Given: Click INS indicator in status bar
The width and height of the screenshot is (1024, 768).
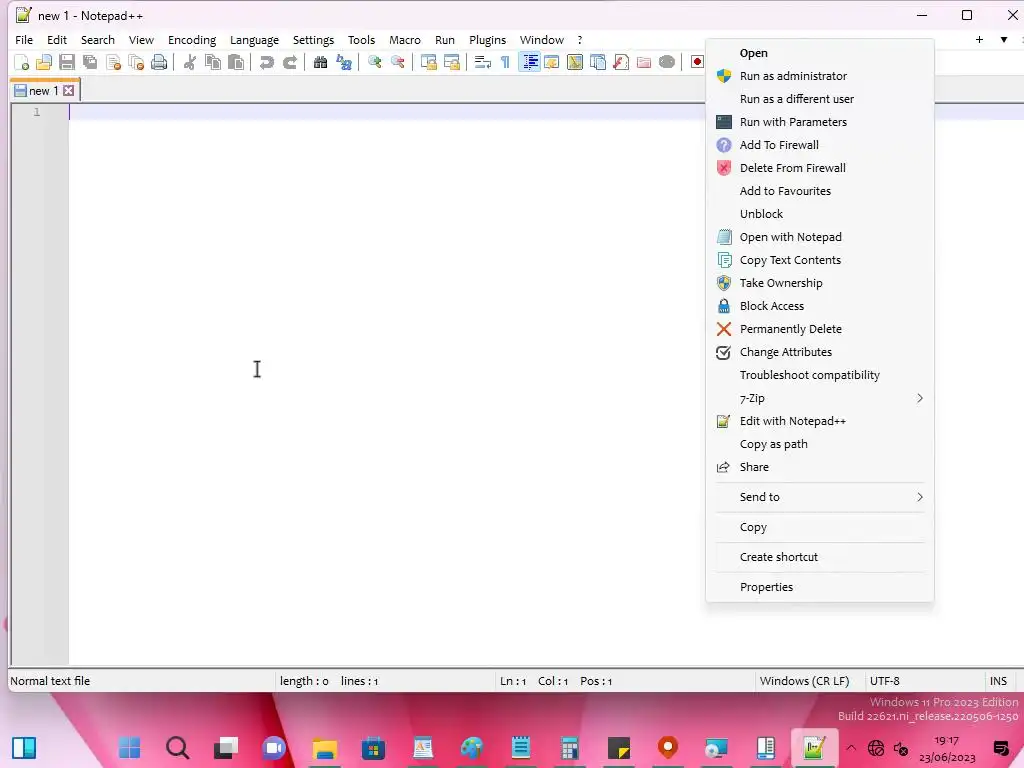Looking at the screenshot, I should coord(998,681).
